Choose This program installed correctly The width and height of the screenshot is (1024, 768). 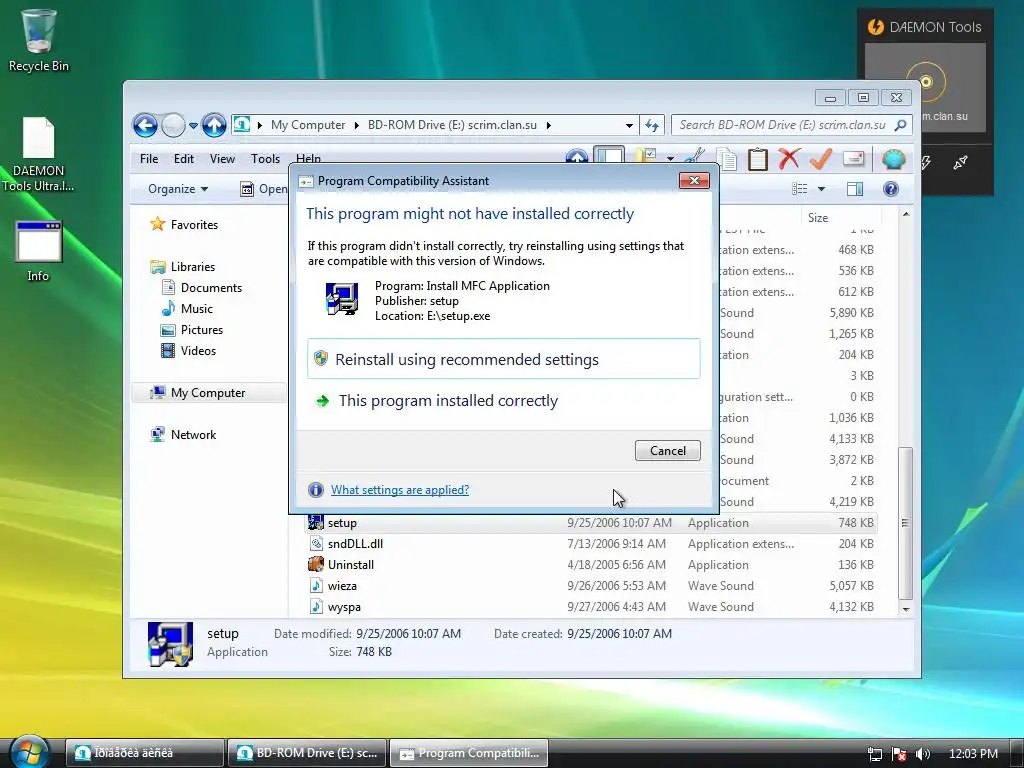504,400
